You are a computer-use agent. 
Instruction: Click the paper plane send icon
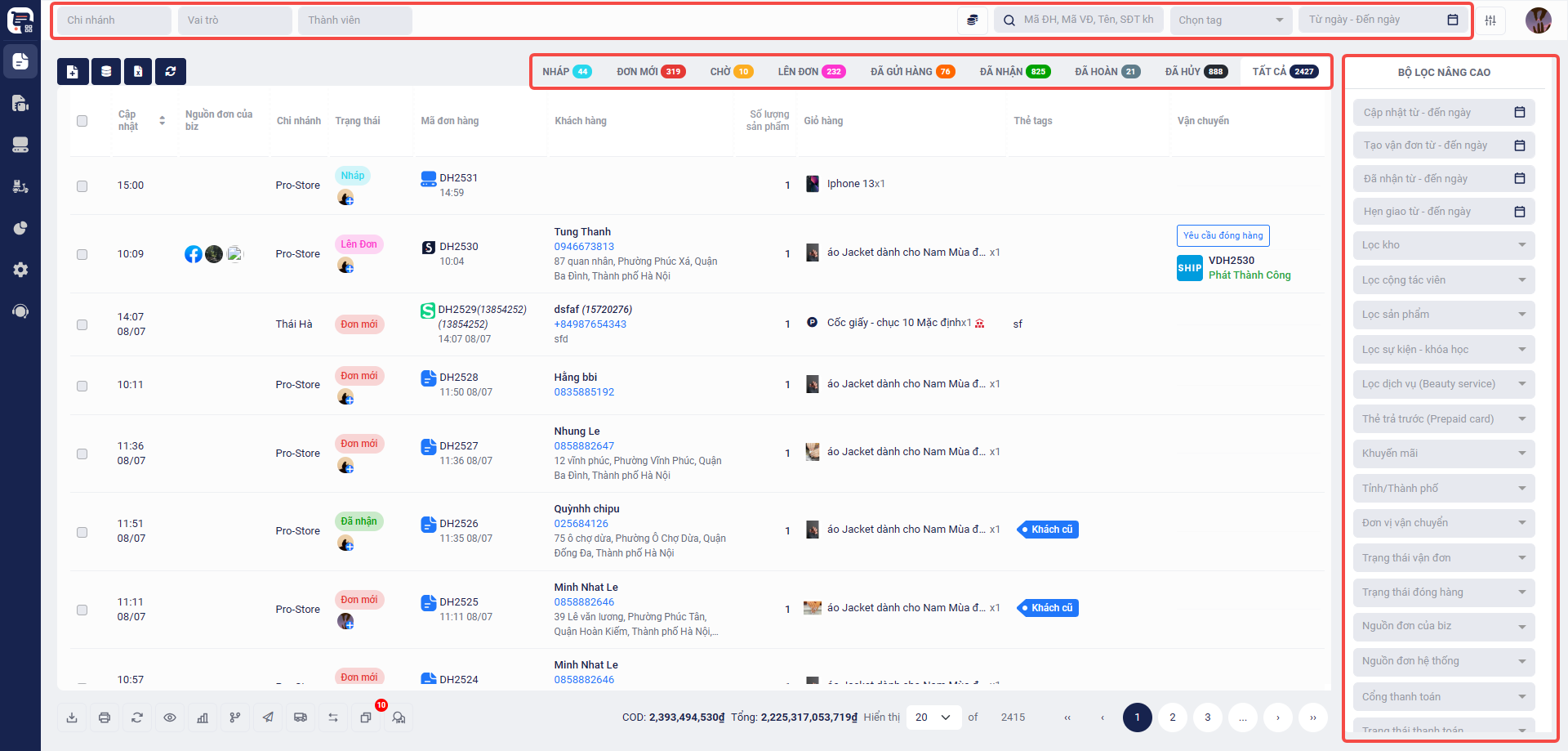[x=268, y=717]
